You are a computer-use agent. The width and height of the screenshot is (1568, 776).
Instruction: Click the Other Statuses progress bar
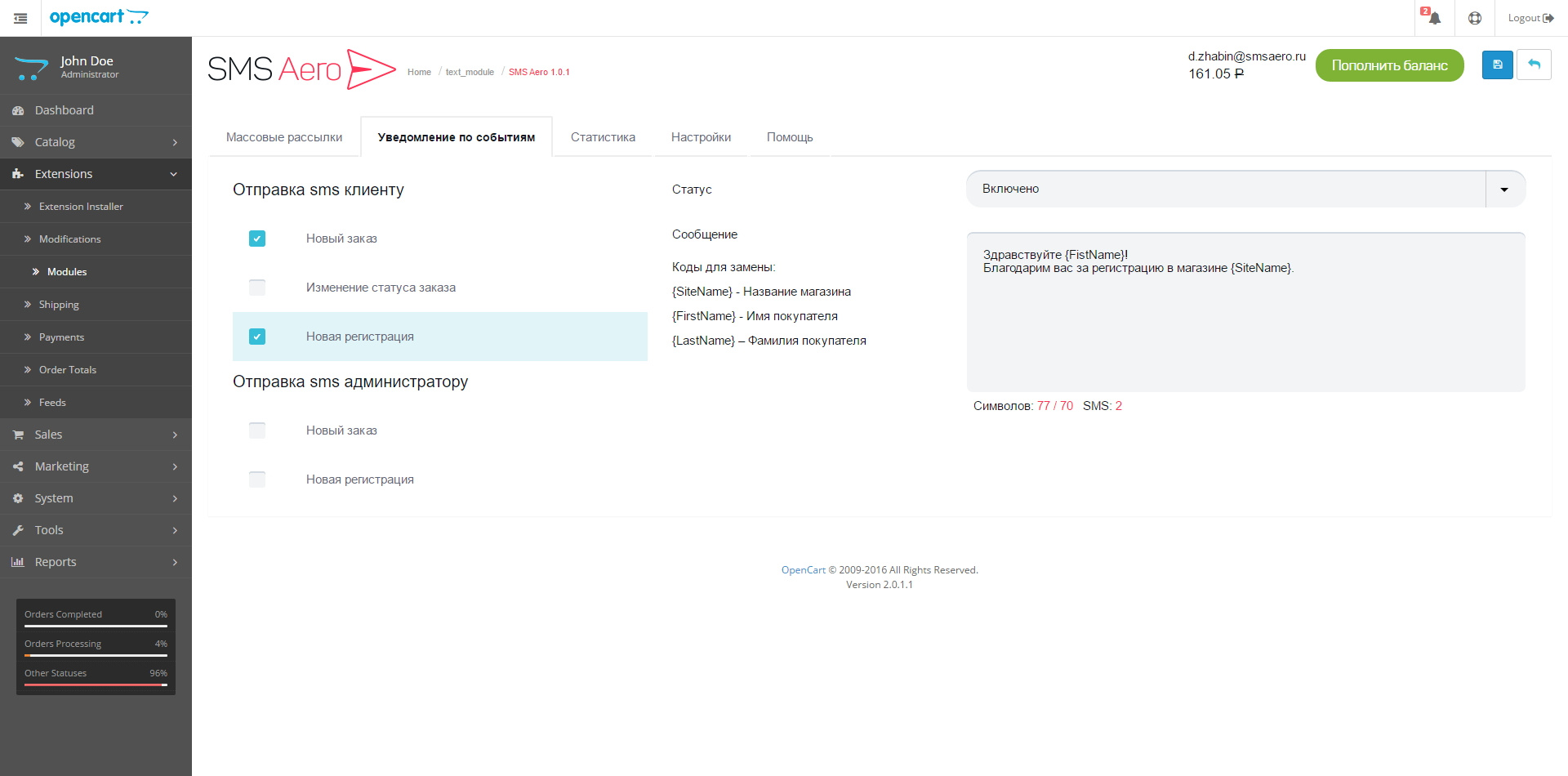pyautogui.click(x=96, y=685)
